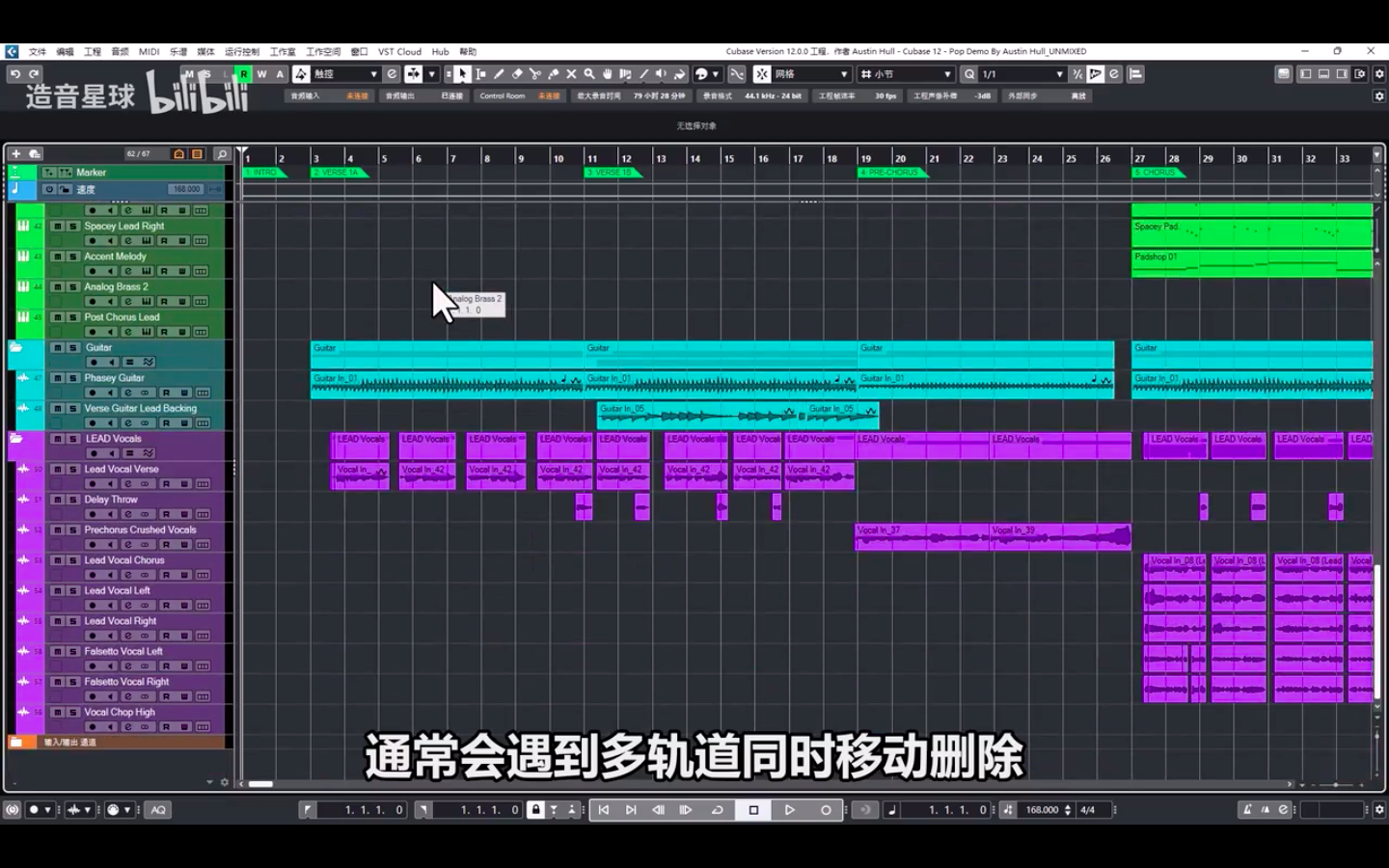Viewport: 1389px width, 868px height.
Task: Open the quantize preset 1/1 dropdown
Action: (1022, 74)
